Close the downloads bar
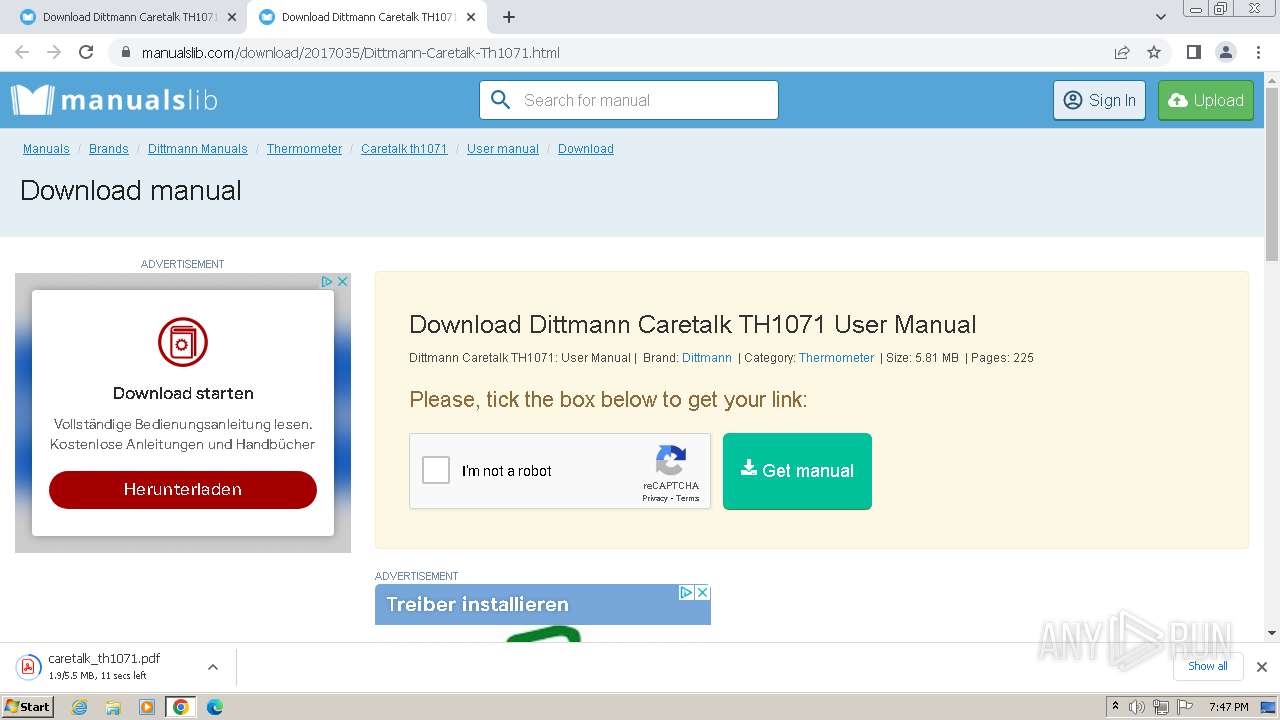 [x=1262, y=666]
